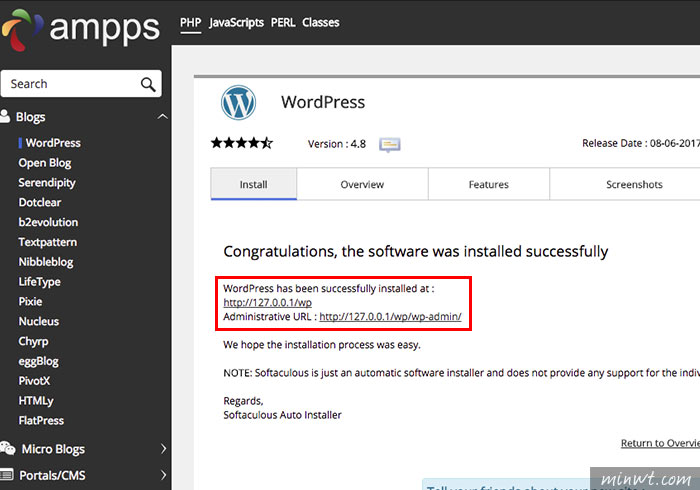The width and height of the screenshot is (700, 490).
Task: Select Open Blog in the sidebar
Action: pyautogui.click(x=45, y=163)
